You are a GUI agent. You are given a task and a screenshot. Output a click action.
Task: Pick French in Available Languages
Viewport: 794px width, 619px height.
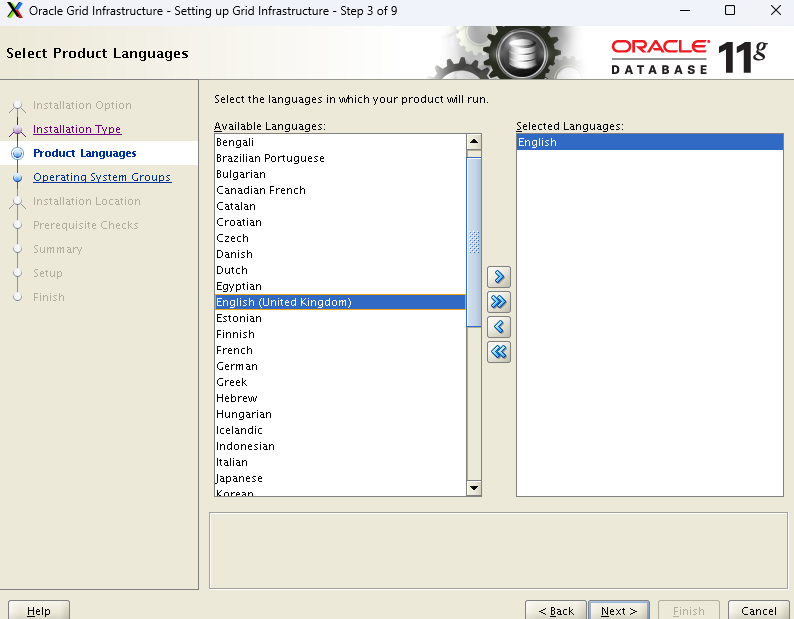tap(340, 350)
